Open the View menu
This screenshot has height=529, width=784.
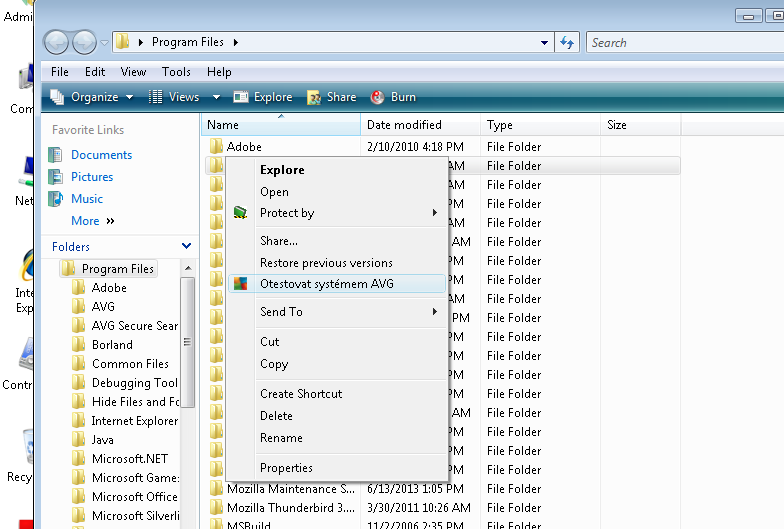133,72
